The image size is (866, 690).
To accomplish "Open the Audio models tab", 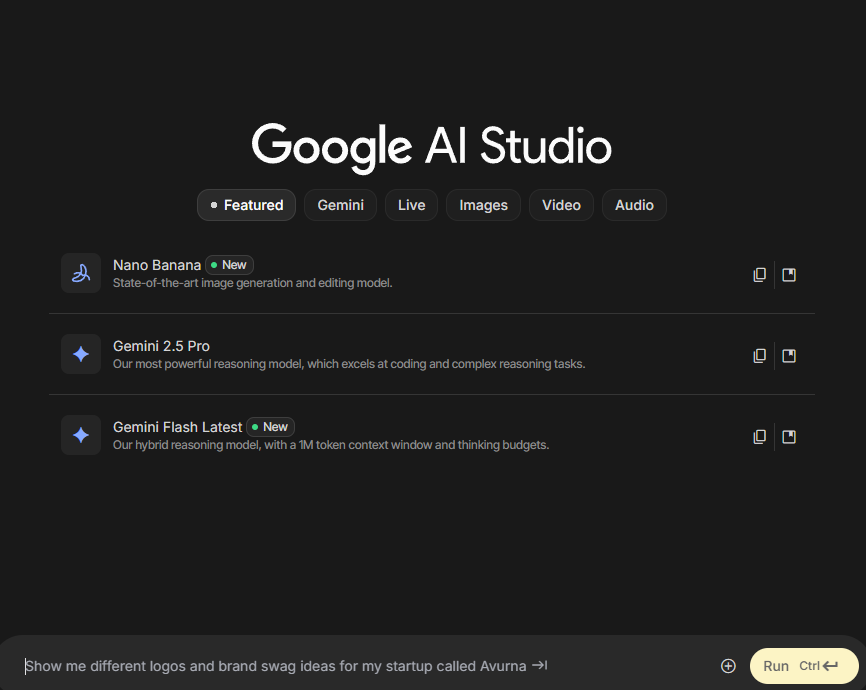I will tap(634, 205).
